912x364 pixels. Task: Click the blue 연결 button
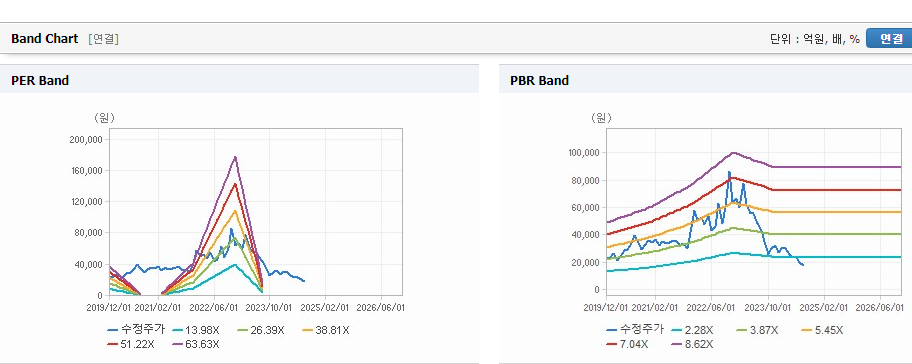point(889,39)
